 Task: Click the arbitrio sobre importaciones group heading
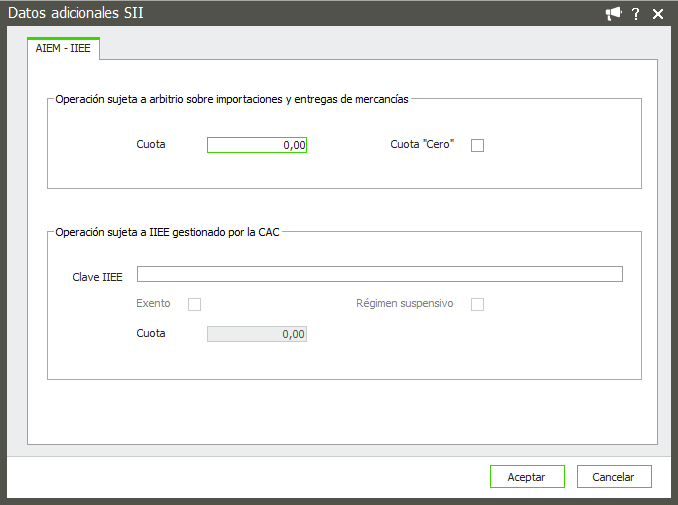pos(232,99)
